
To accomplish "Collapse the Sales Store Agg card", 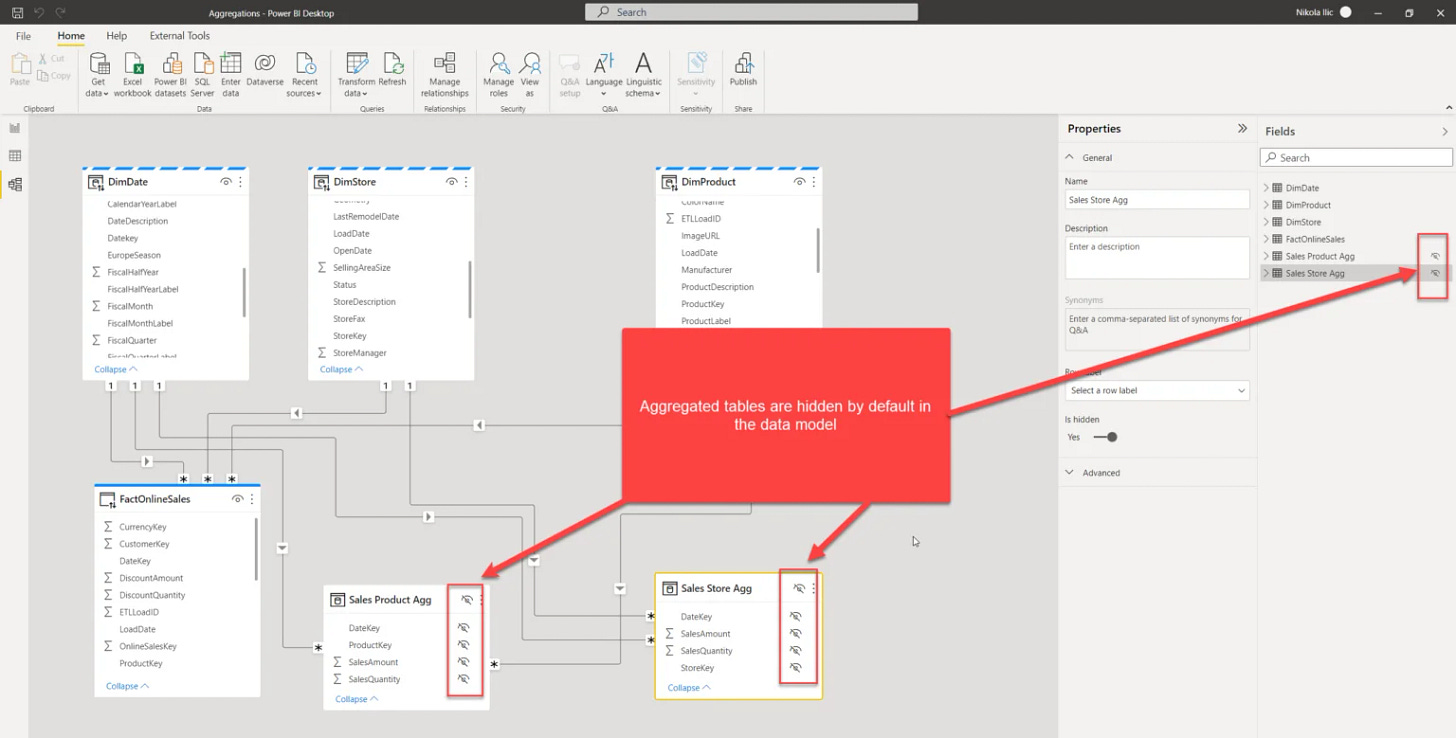I will coord(689,688).
